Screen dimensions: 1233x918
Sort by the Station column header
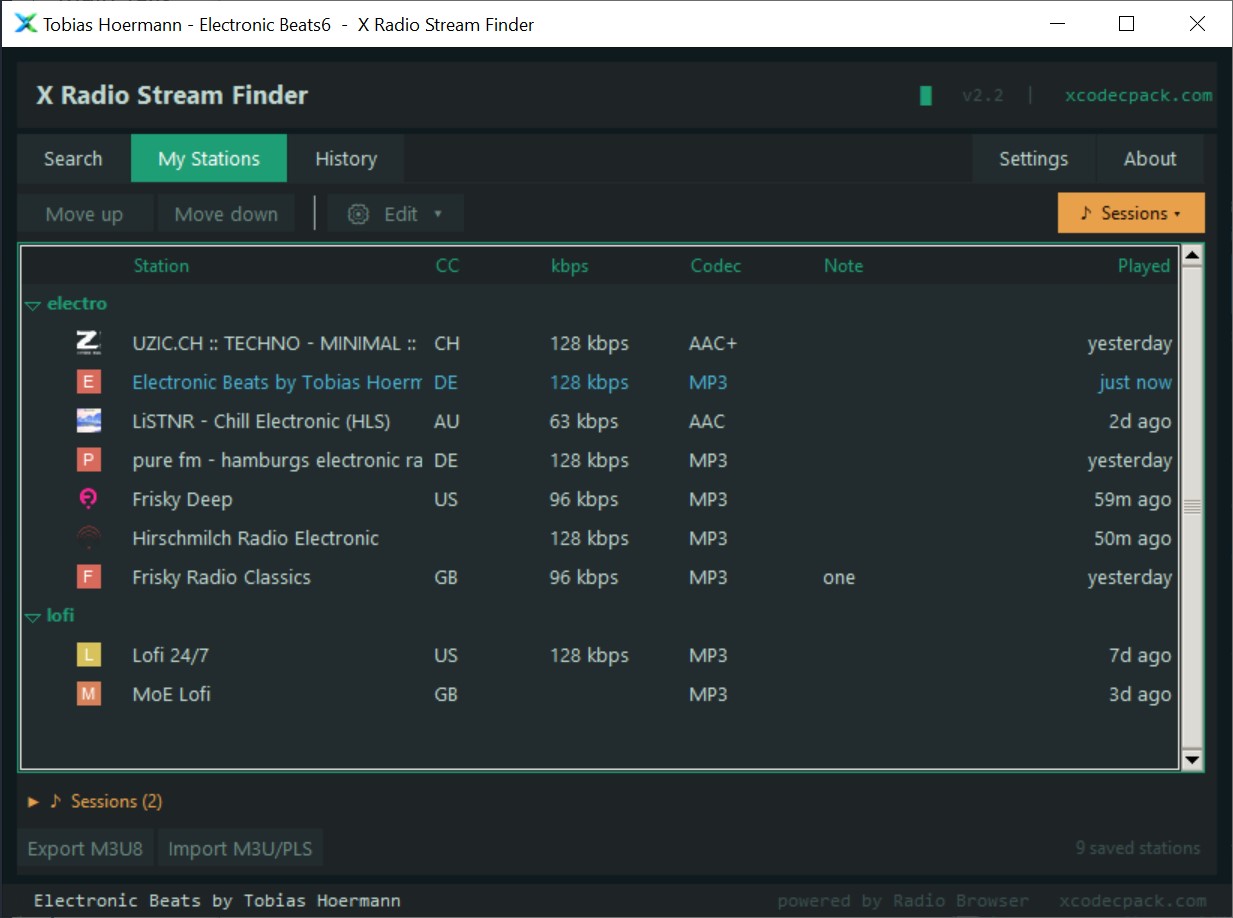161,266
